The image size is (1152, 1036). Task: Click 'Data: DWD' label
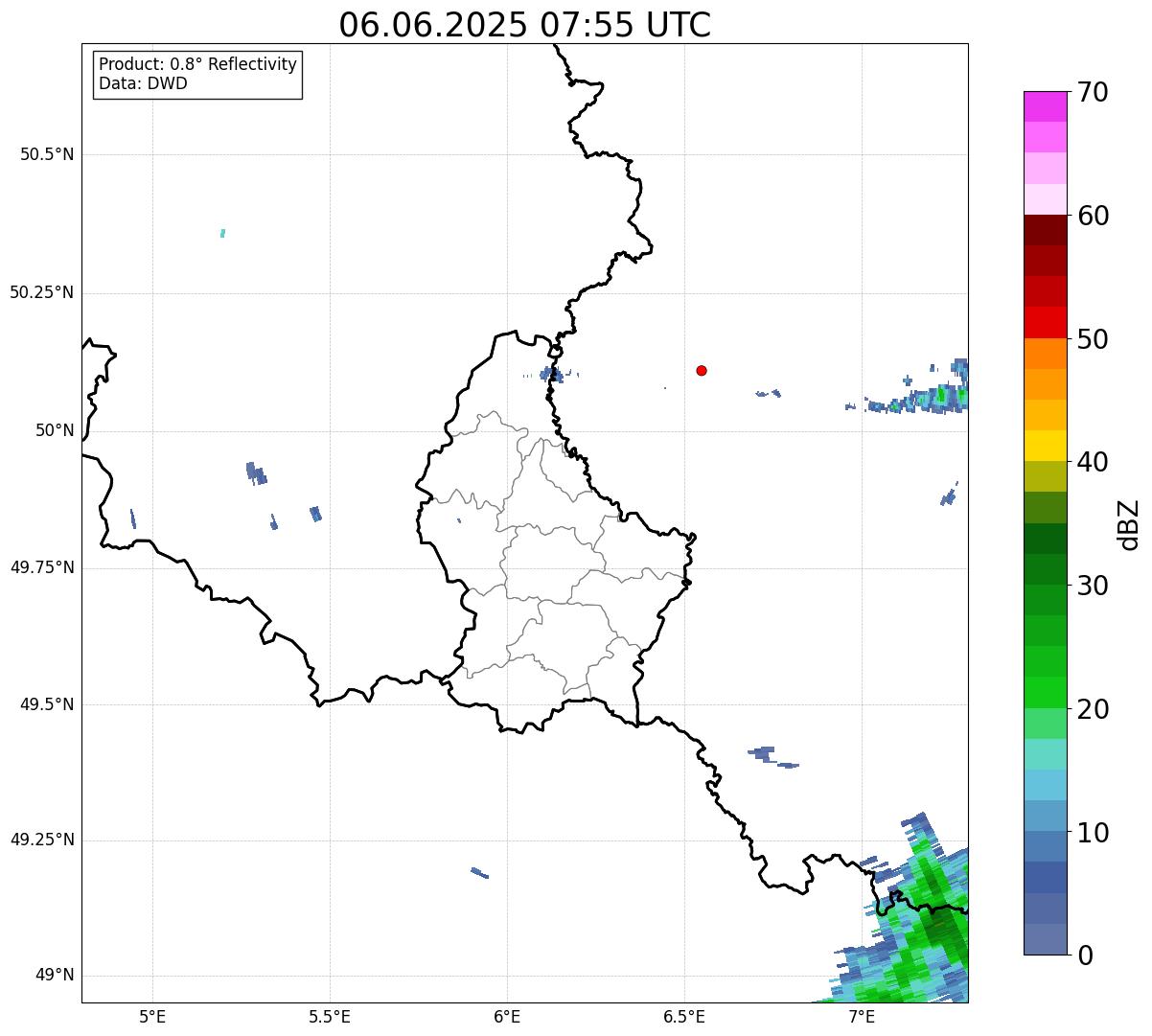pyautogui.click(x=143, y=83)
